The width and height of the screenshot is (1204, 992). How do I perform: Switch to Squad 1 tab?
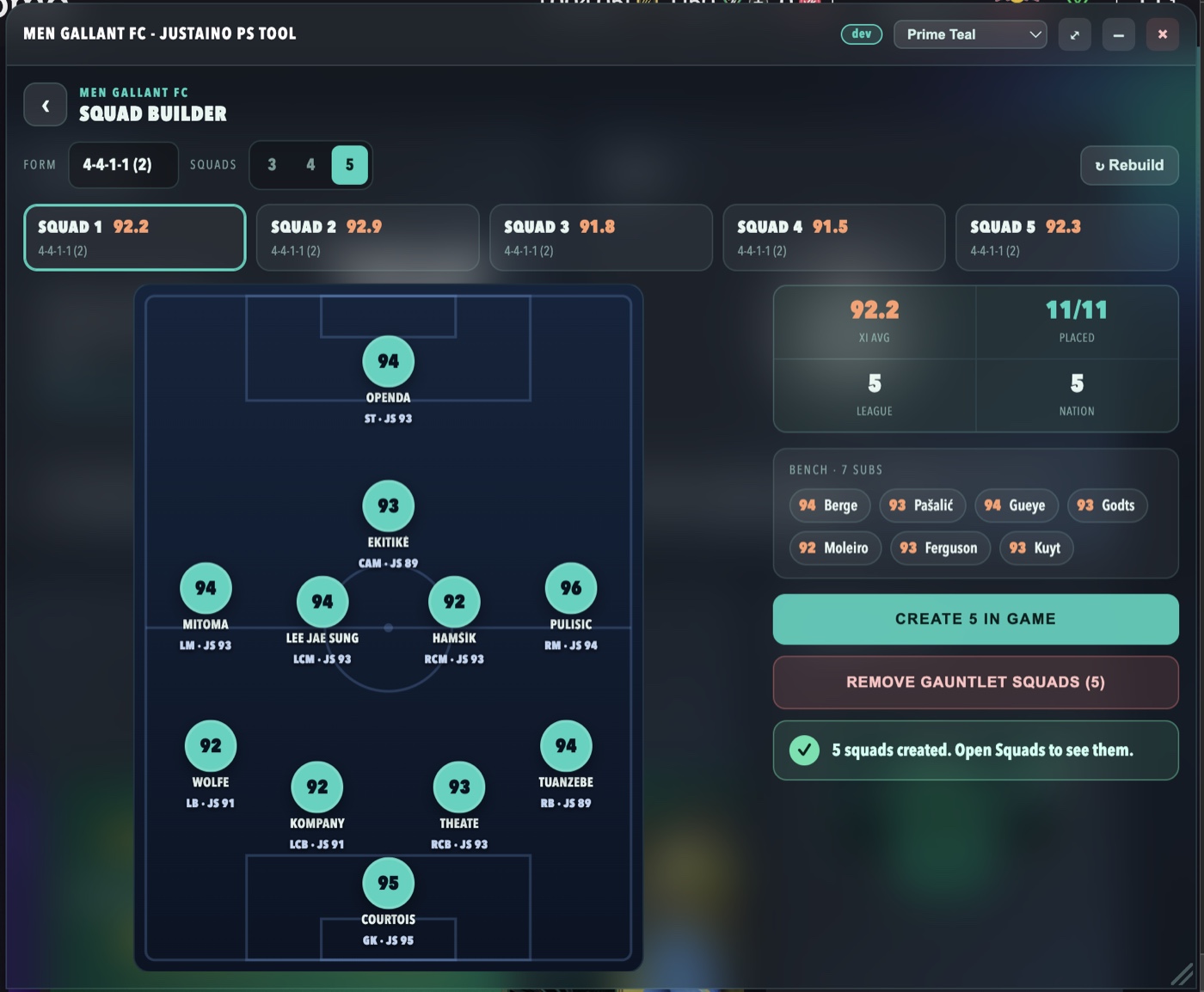point(135,237)
